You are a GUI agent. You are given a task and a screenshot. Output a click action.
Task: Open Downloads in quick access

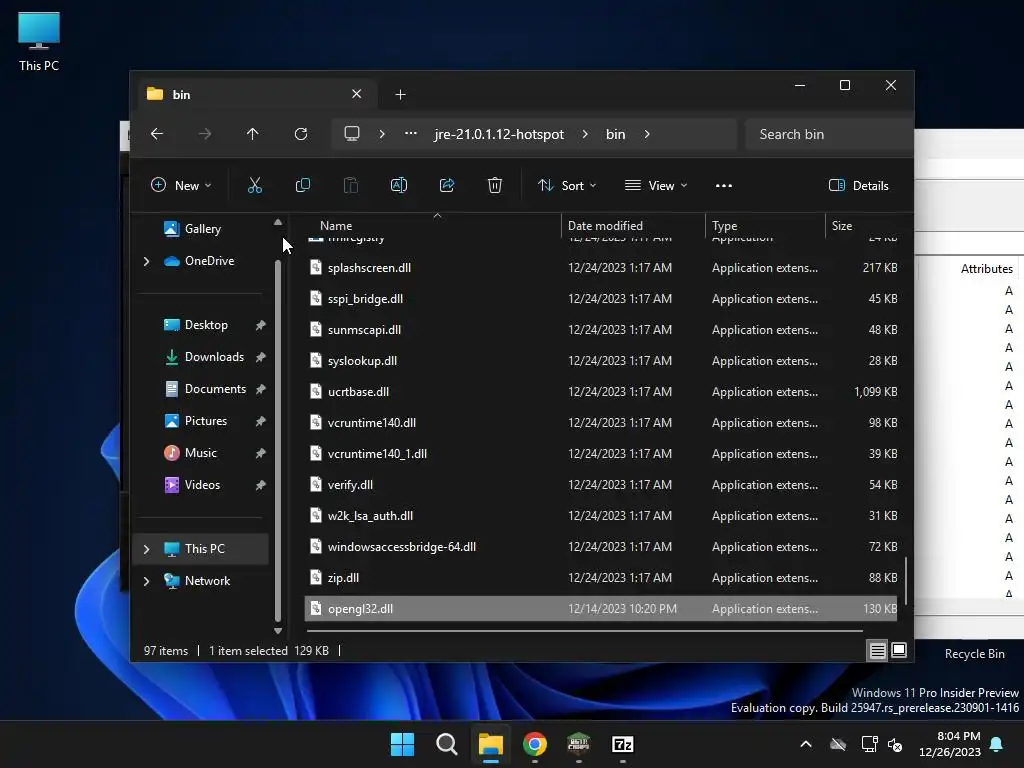pos(214,357)
